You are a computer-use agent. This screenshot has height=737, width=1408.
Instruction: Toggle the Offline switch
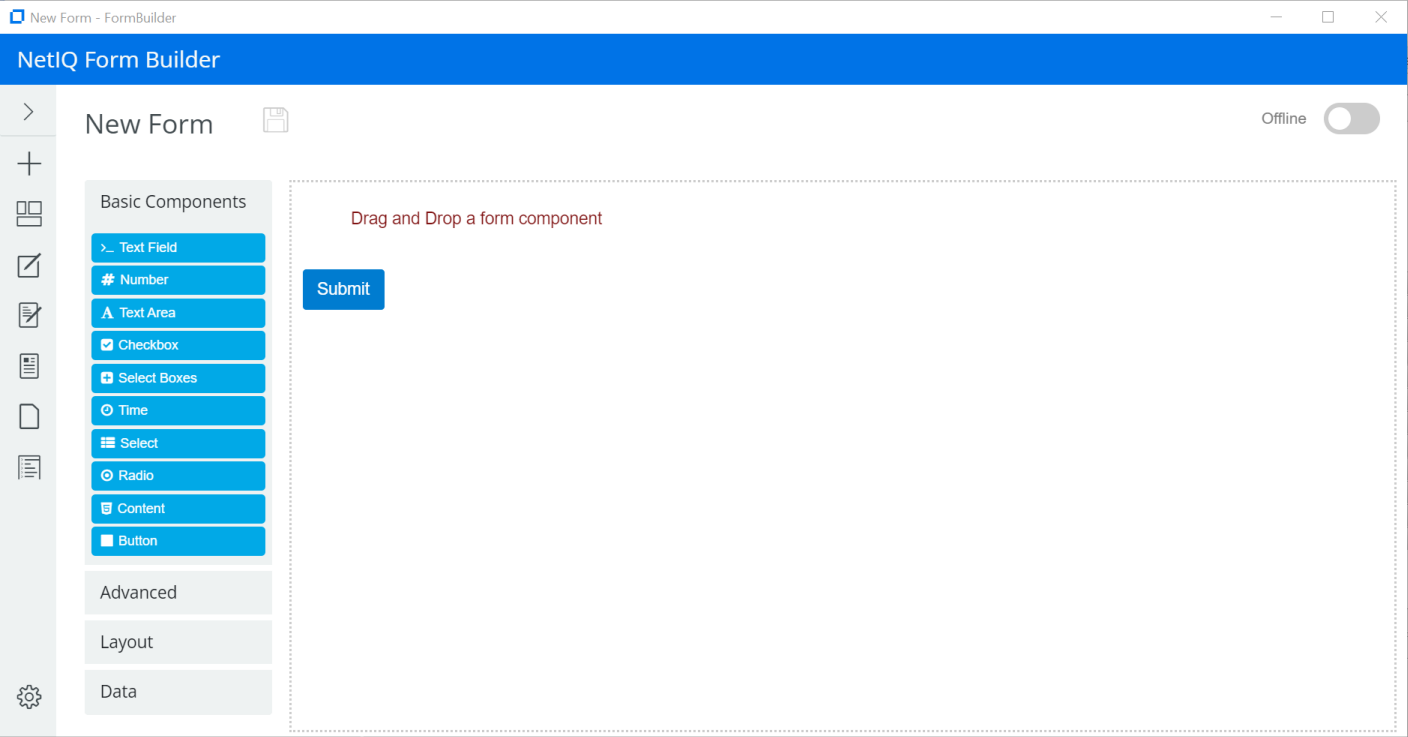click(1351, 119)
